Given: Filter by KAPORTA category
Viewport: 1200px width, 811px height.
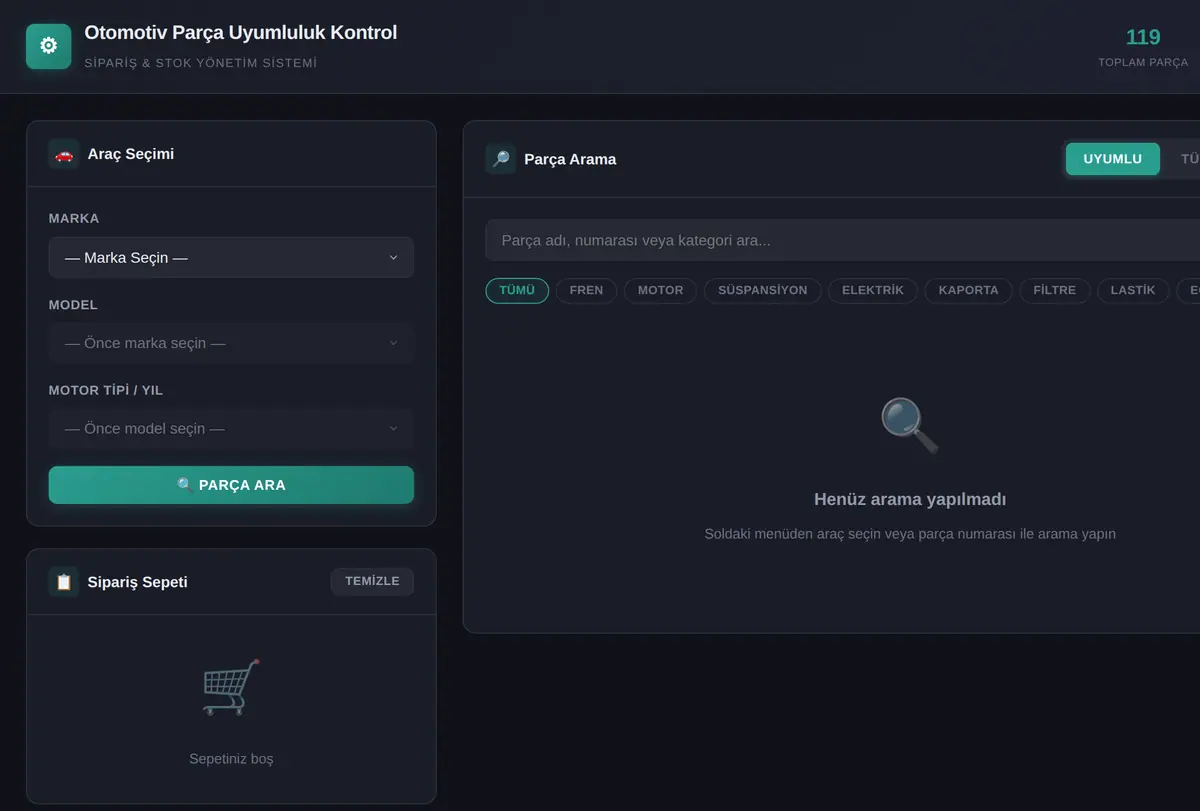Looking at the screenshot, I should pos(969,290).
